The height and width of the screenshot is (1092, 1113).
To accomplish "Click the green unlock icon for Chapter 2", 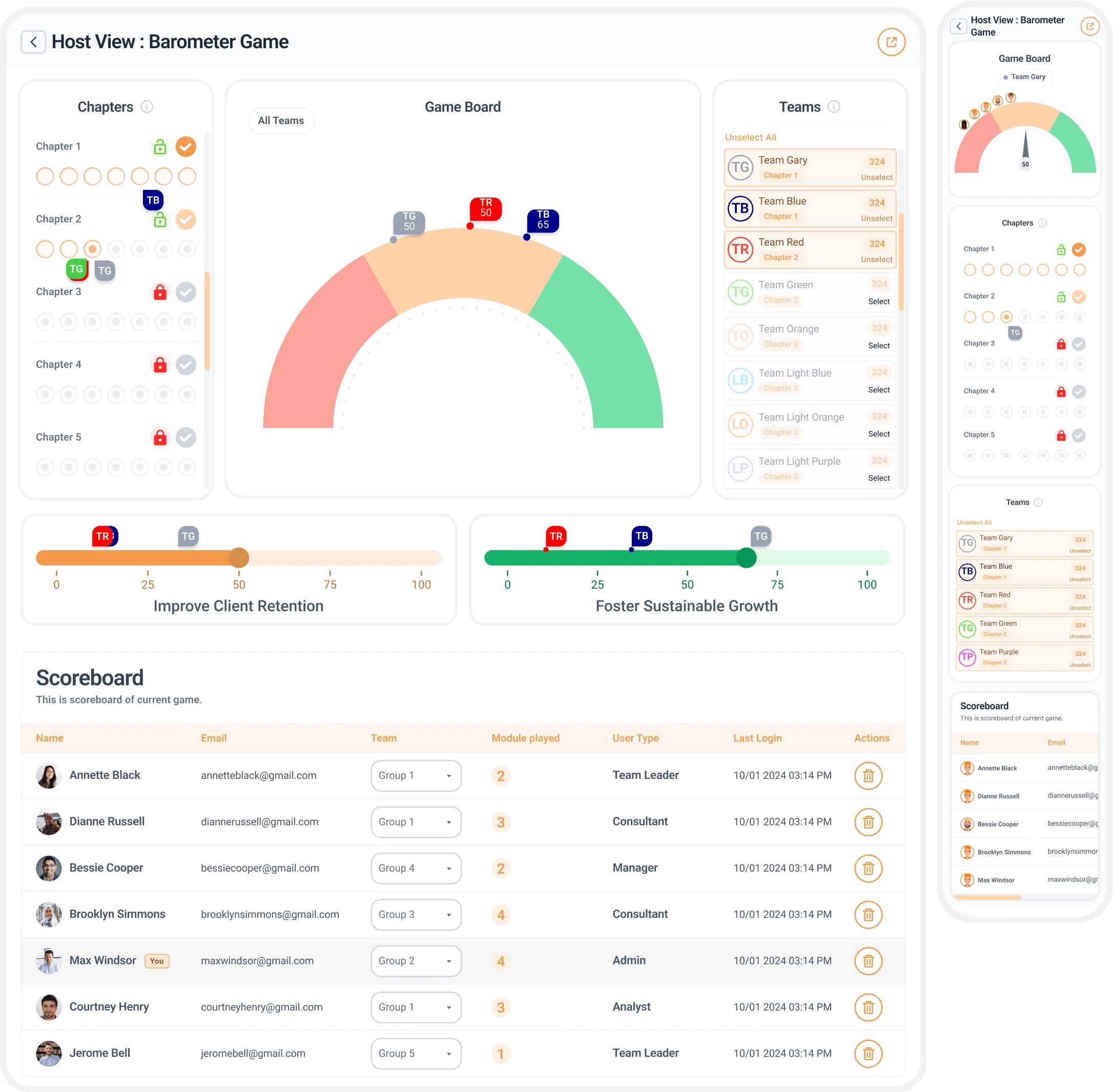I will (160, 219).
